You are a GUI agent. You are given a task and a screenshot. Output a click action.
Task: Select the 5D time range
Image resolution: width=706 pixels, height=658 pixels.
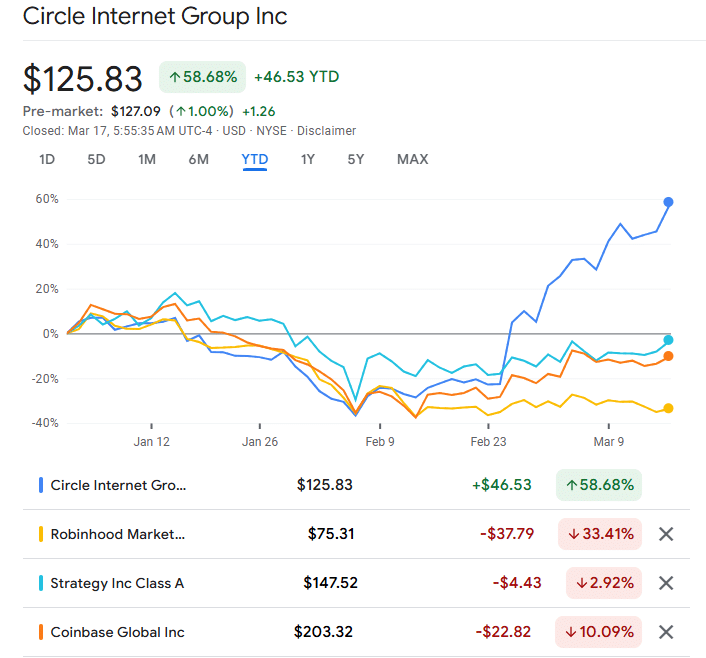[96, 159]
